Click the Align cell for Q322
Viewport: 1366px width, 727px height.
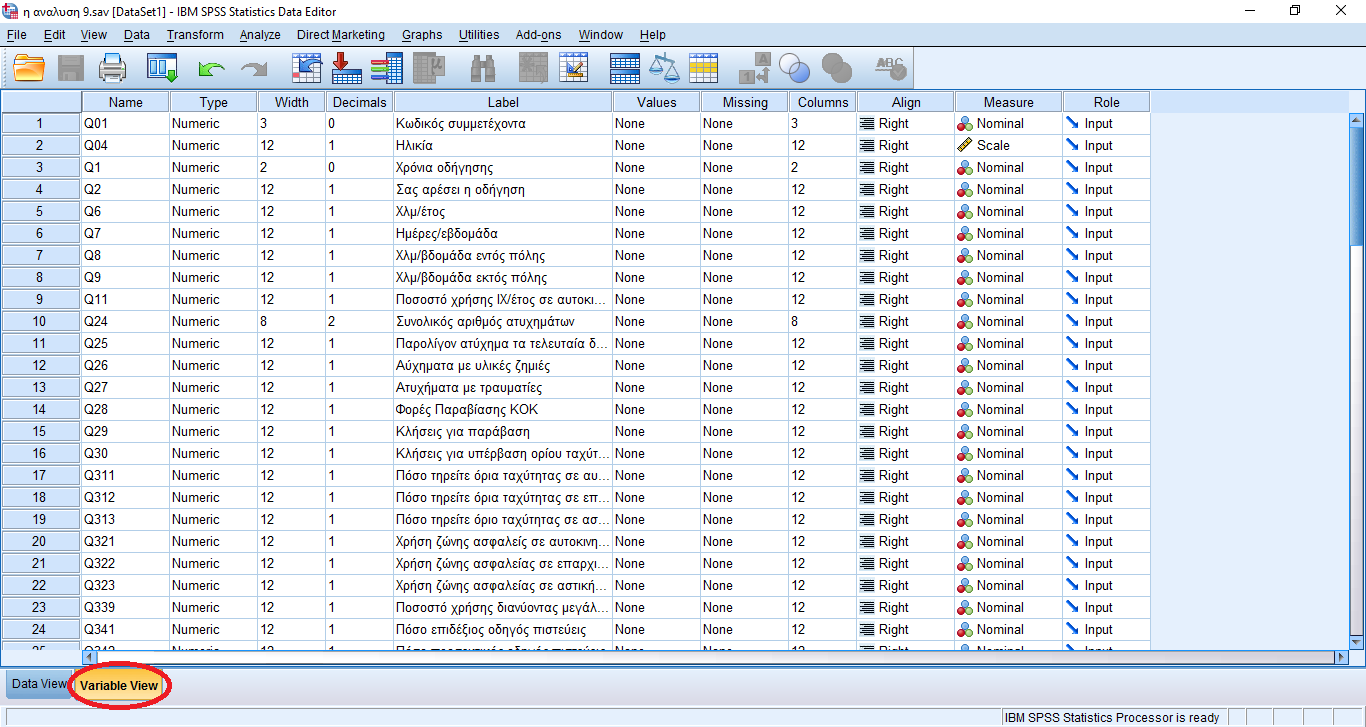906,564
